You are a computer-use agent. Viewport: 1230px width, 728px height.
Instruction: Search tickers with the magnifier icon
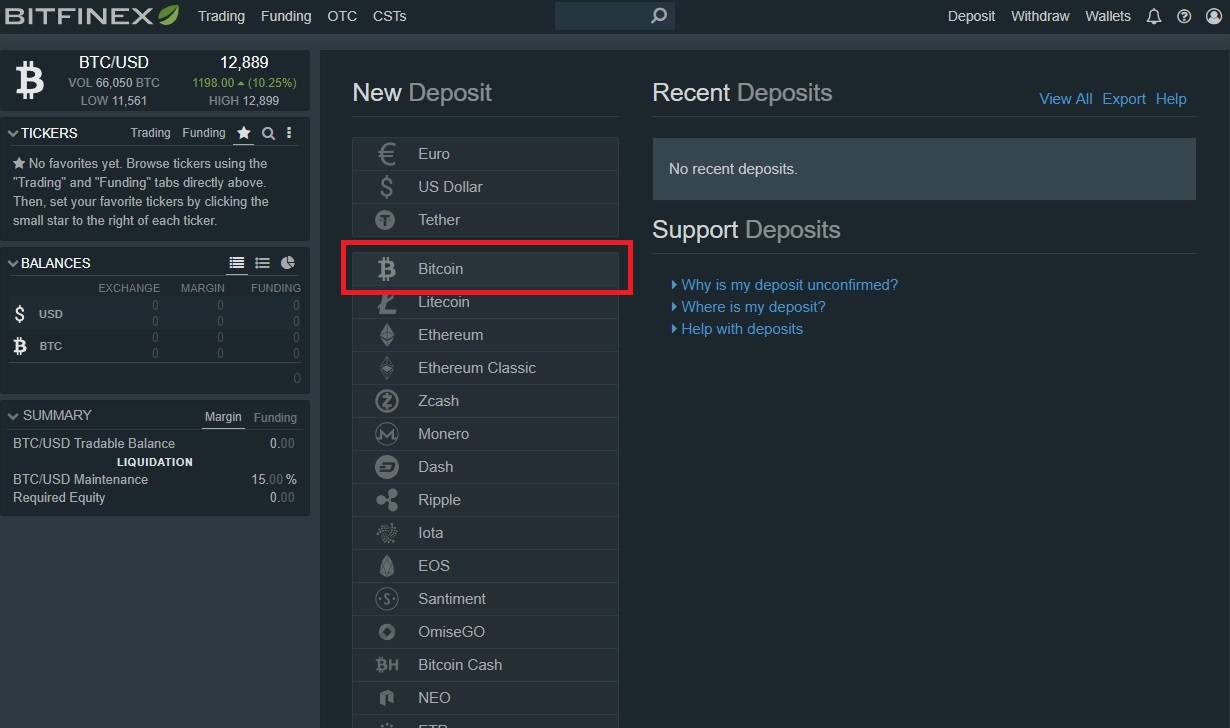tap(268, 133)
